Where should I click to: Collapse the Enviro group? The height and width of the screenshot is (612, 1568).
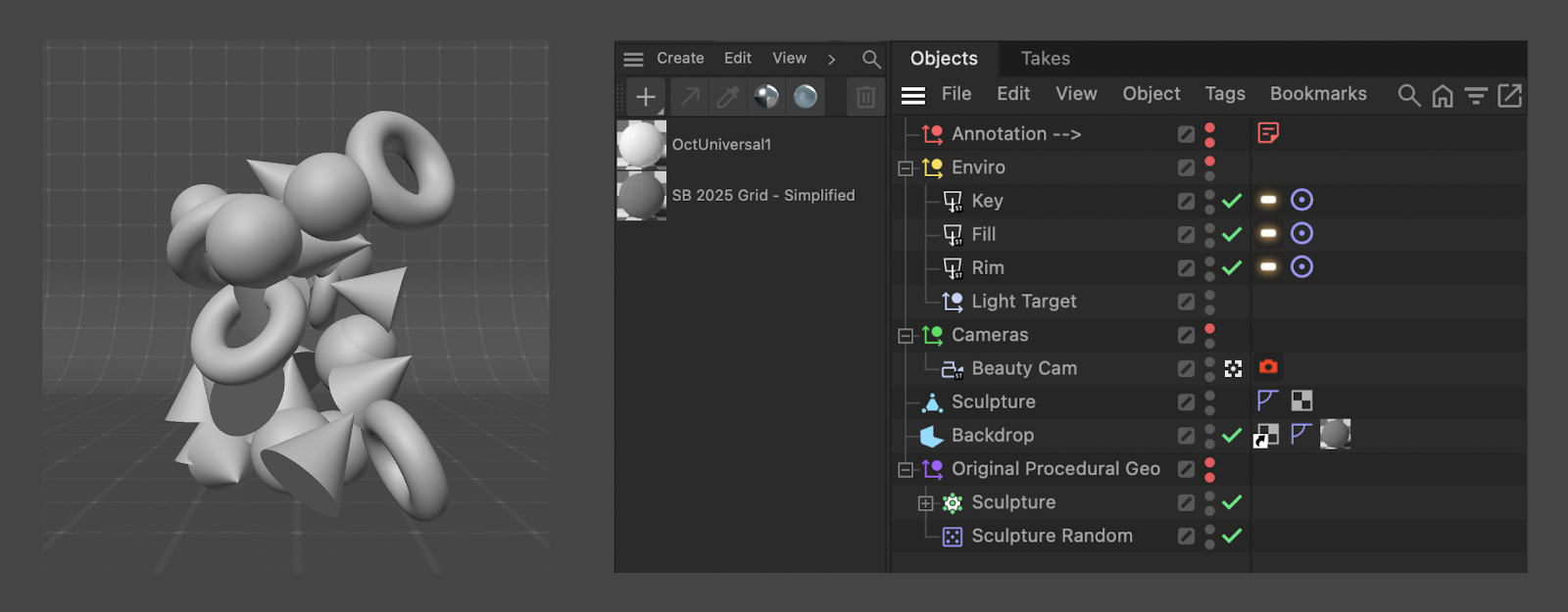point(906,168)
